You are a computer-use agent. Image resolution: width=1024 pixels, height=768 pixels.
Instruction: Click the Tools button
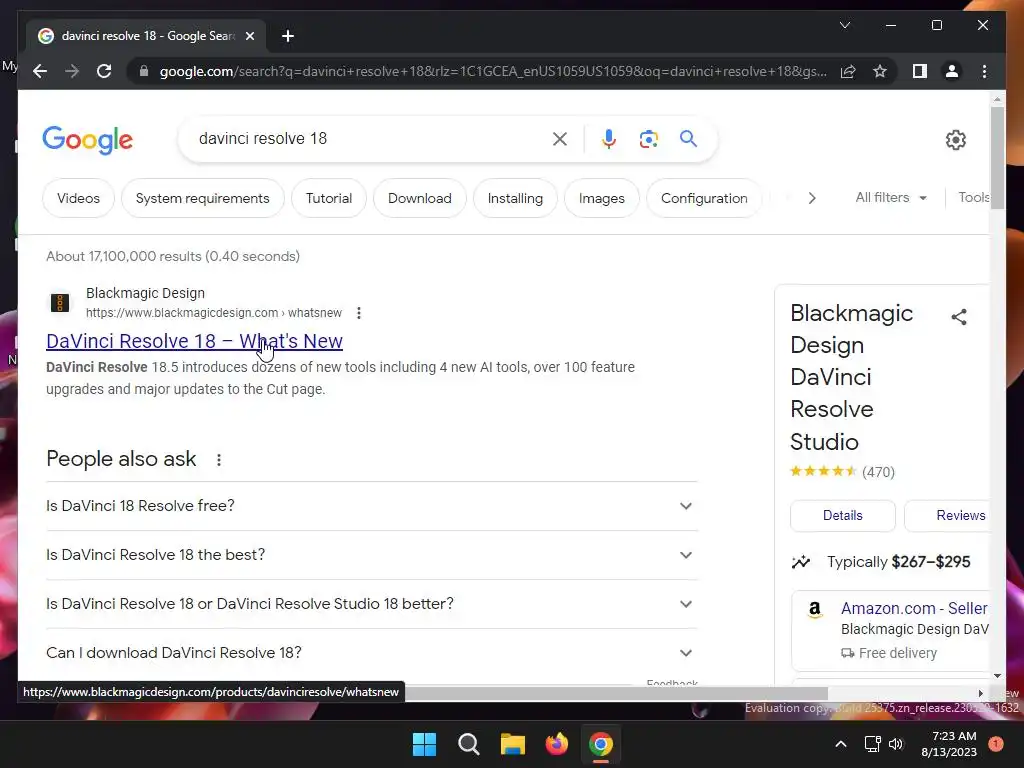[x=973, y=197]
